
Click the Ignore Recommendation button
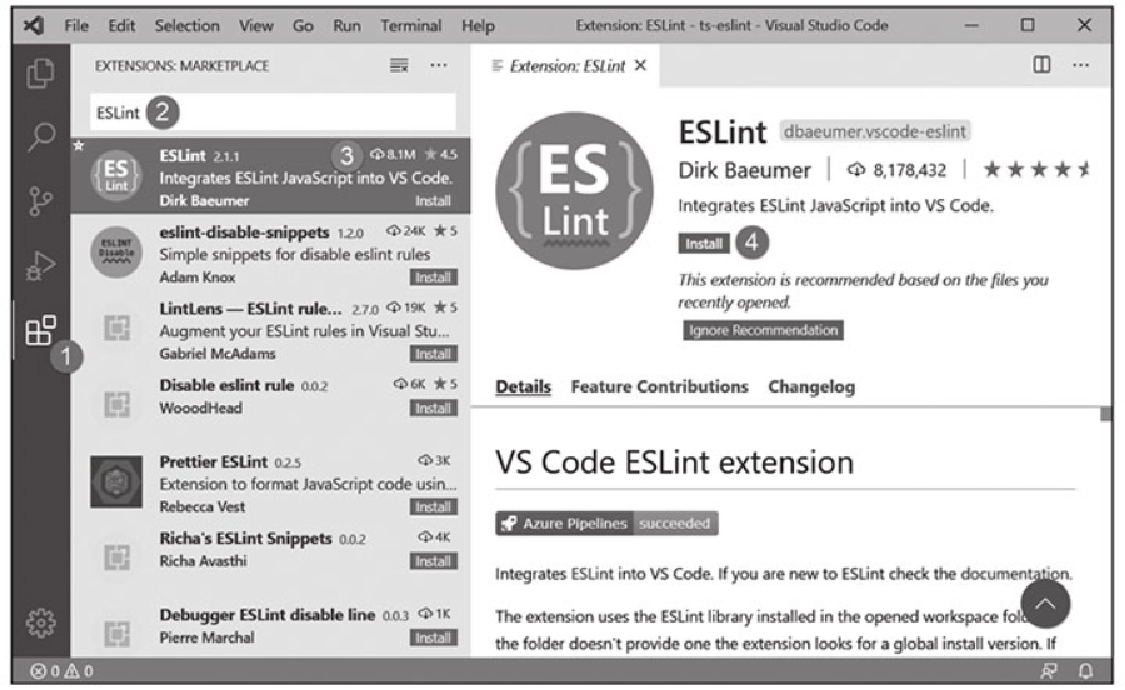point(763,330)
